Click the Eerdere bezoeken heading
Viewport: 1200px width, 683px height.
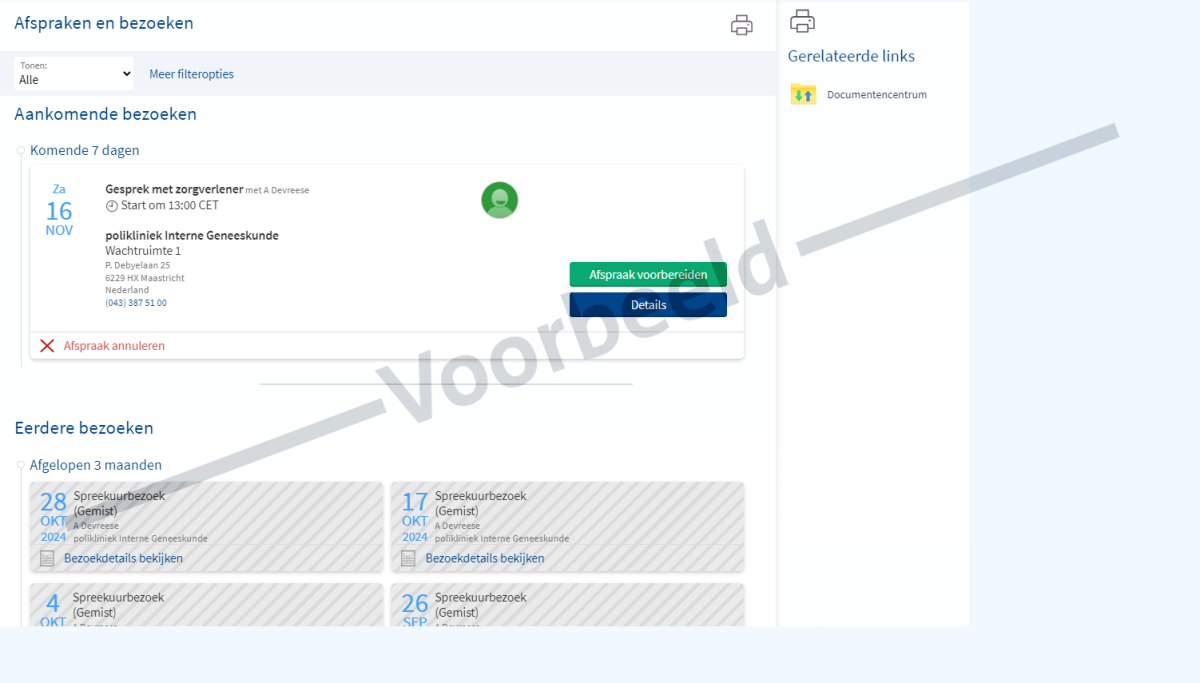(x=84, y=428)
